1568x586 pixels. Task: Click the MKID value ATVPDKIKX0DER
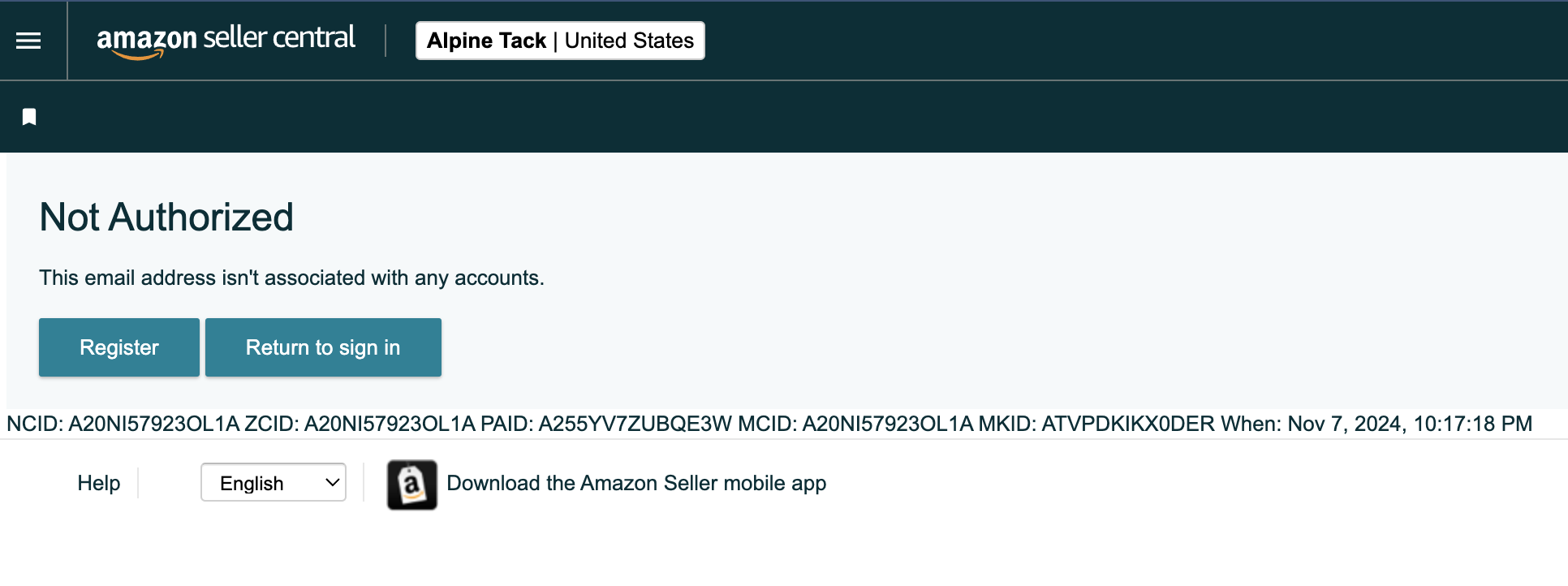1128,424
